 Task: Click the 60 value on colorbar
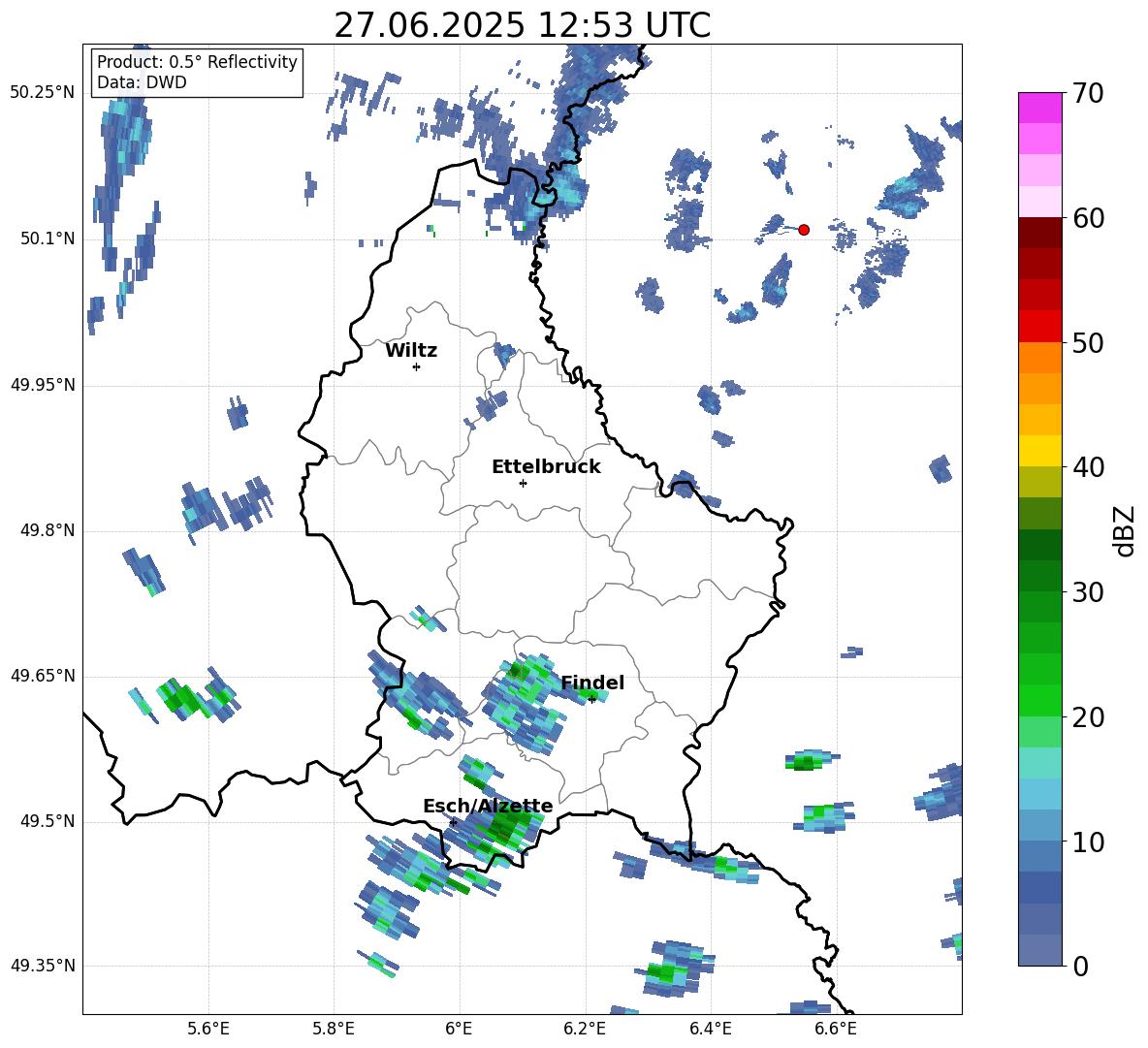pyautogui.click(x=1088, y=218)
